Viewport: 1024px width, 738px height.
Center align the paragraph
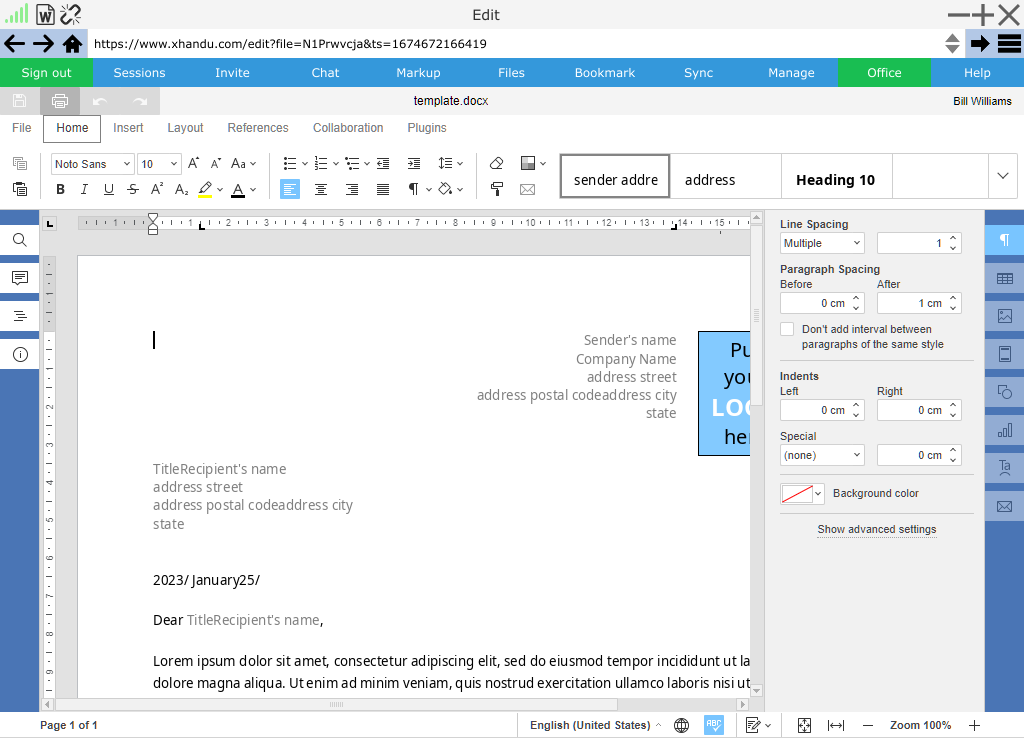321,189
